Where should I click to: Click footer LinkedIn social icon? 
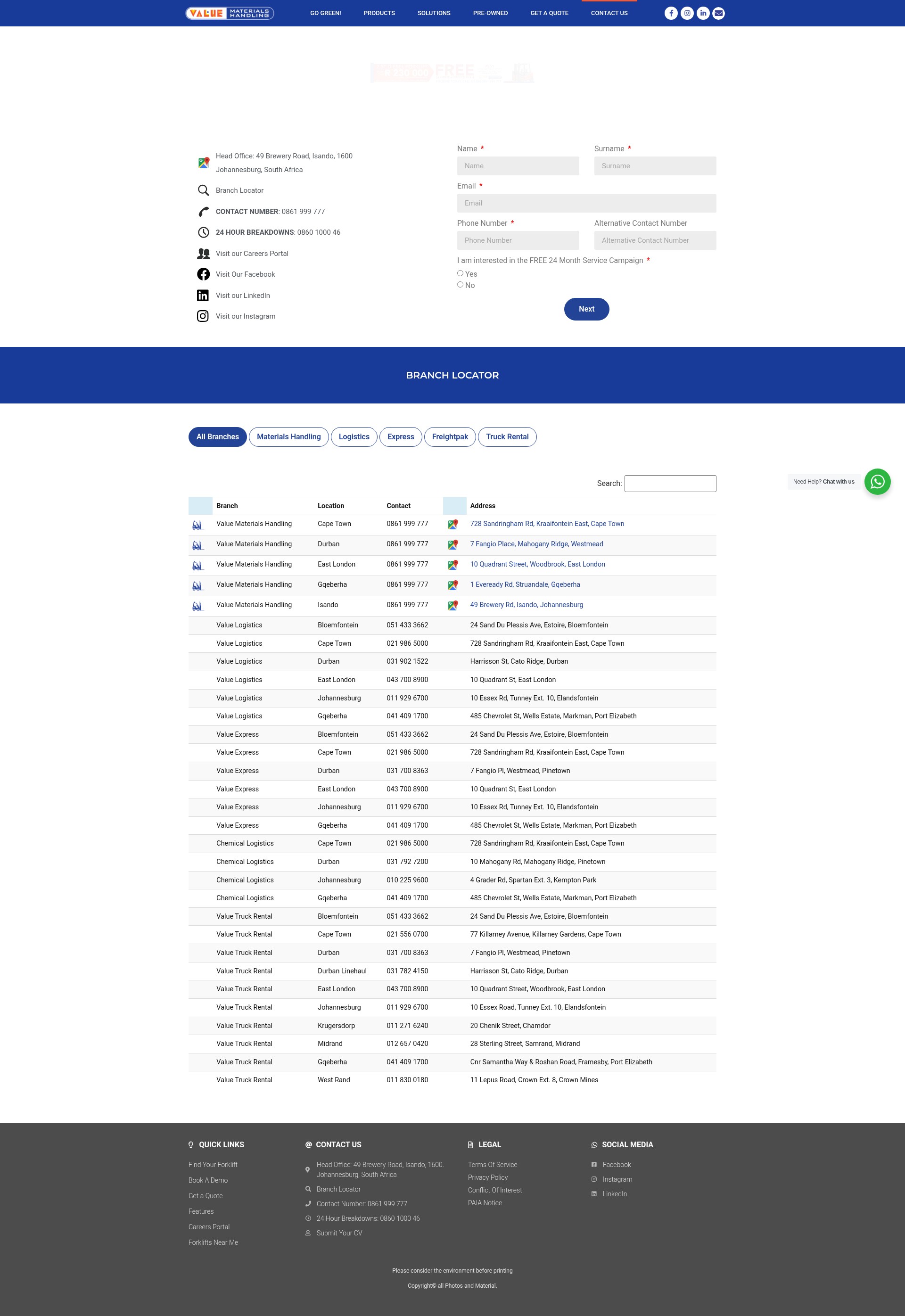coord(594,1194)
